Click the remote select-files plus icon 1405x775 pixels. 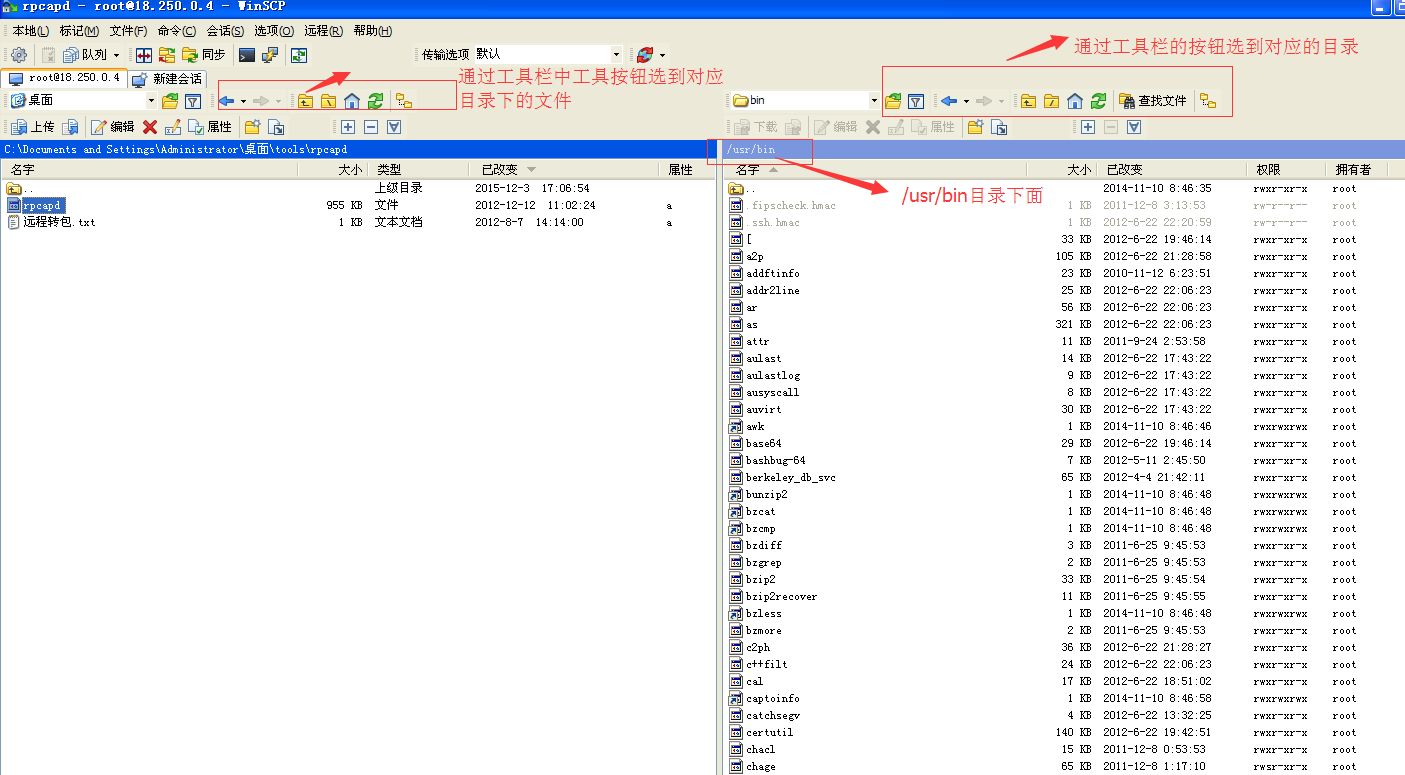pos(1087,127)
